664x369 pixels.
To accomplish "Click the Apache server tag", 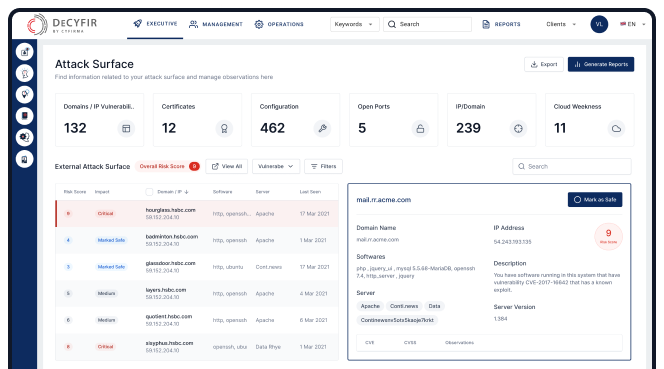I will [x=370, y=306].
